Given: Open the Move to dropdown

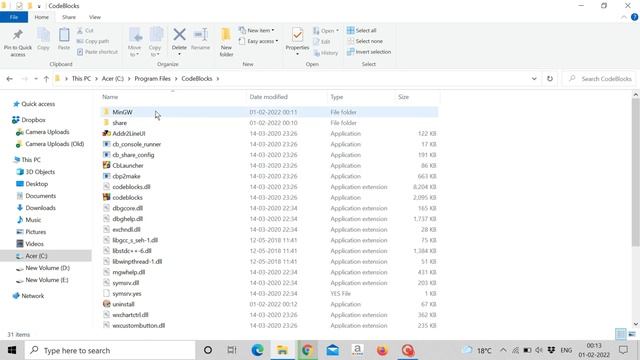Looking at the screenshot, I should pyautogui.click(x=135, y=42).
